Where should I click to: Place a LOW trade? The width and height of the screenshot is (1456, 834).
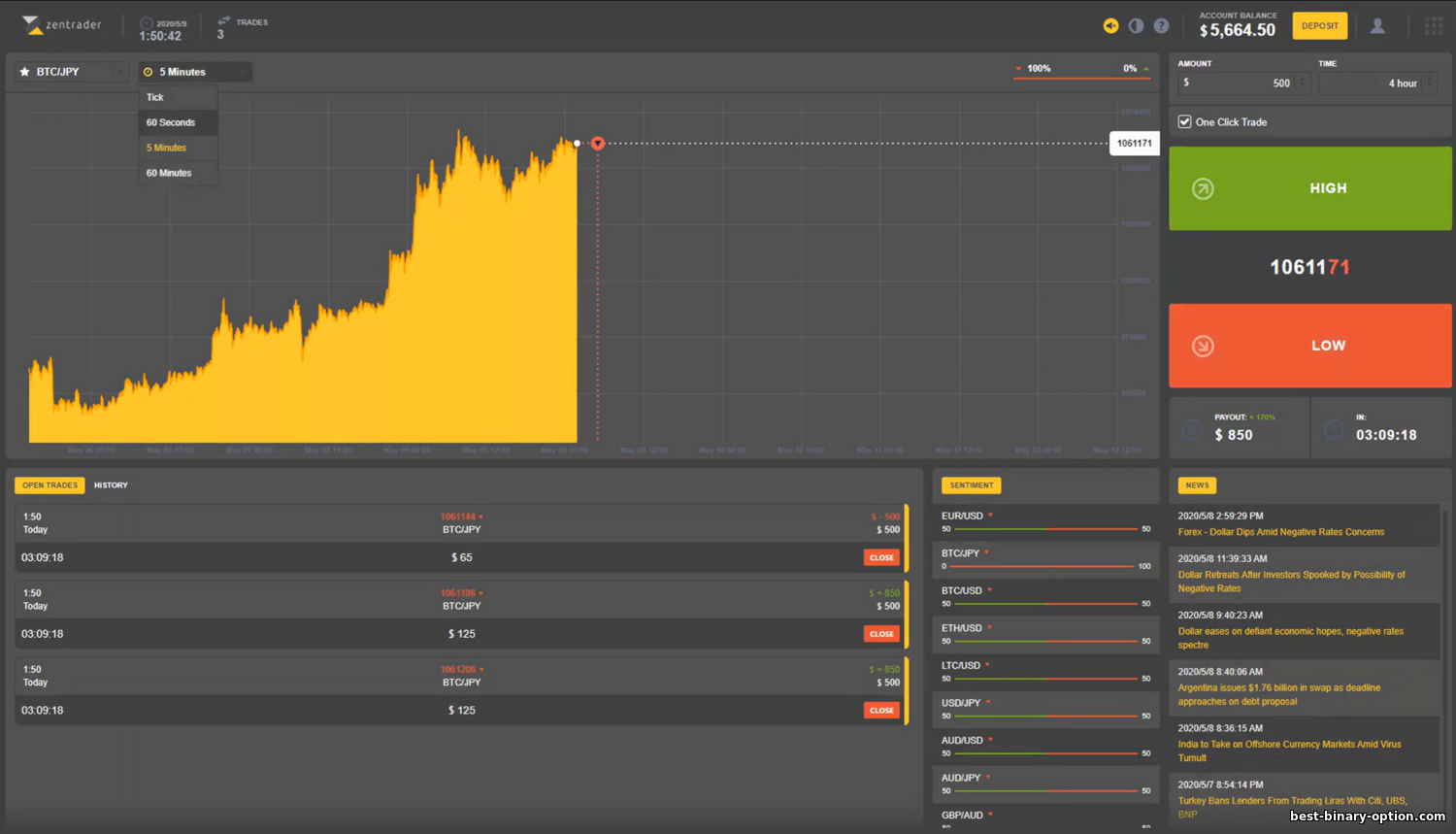tap(1310, 346)
